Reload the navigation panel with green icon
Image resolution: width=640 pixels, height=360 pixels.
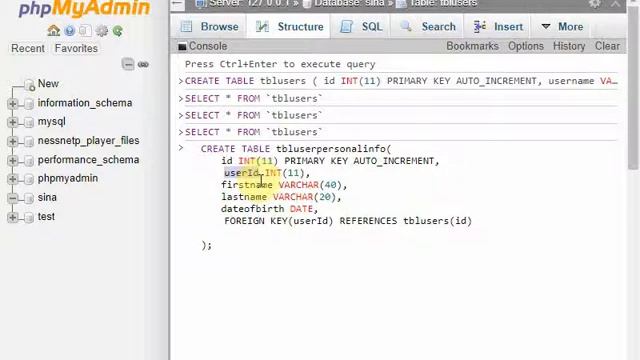tap(118, 31)
